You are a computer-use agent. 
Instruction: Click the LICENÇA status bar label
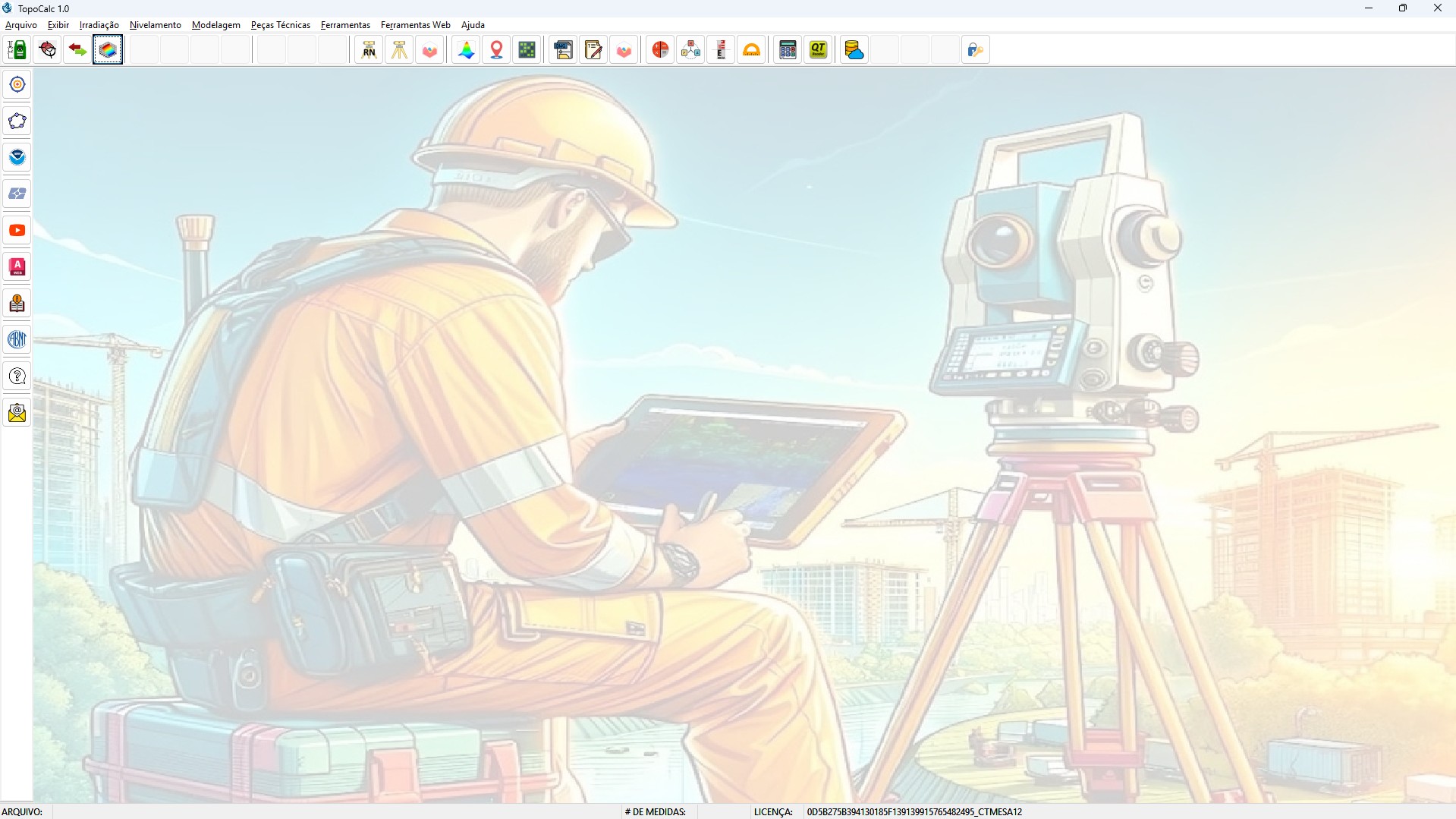[773, 812]
